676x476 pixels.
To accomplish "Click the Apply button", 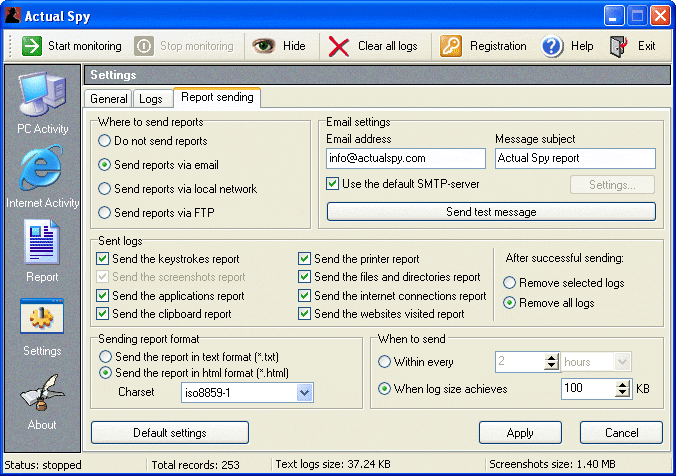I will (520, 432).
